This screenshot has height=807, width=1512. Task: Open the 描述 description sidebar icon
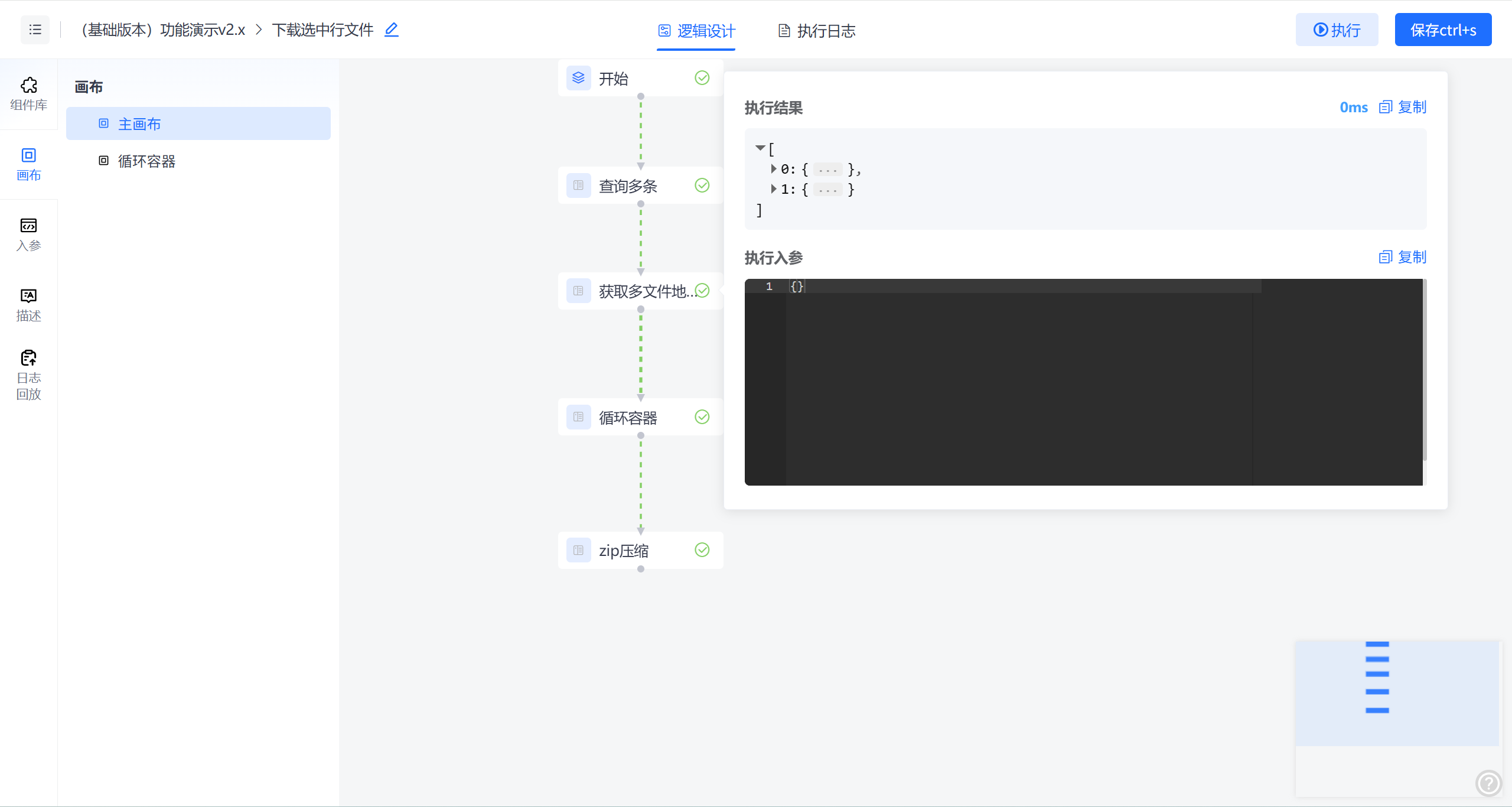click(28, 304)
